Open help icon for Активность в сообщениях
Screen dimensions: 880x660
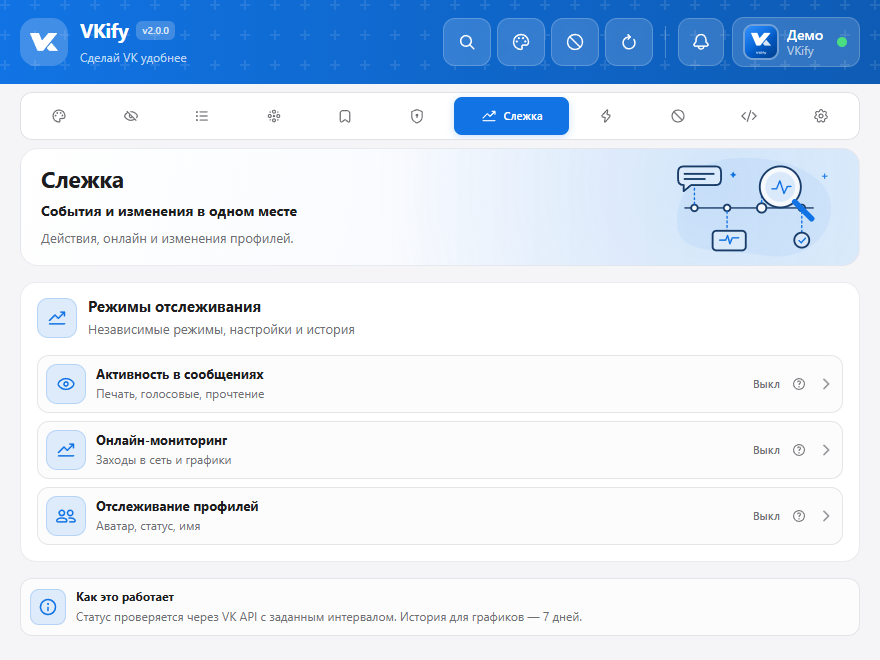pyautogui.click(x=799, y=384)
